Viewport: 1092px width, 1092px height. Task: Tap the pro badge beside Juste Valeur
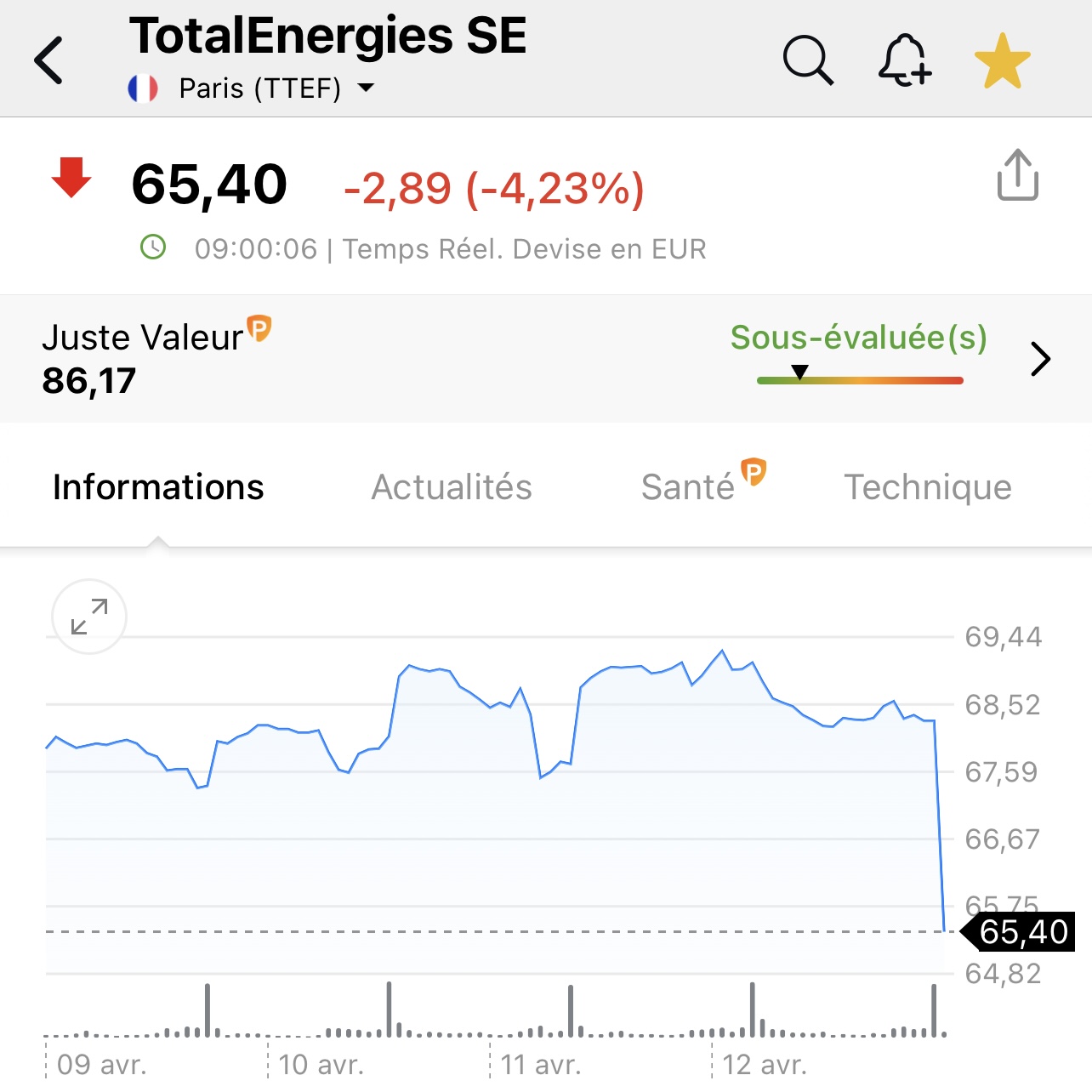[x=259, y=328]
